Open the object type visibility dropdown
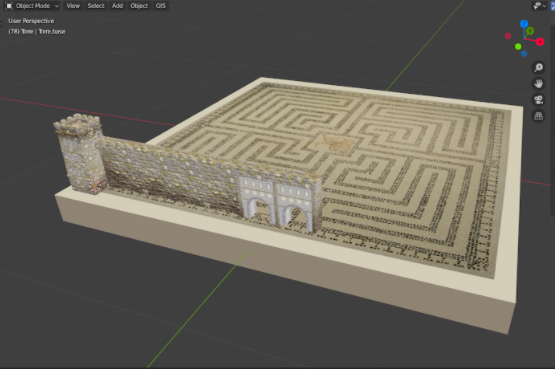The width and height of the screenshot is (555, 369). (x=539, y=6)
